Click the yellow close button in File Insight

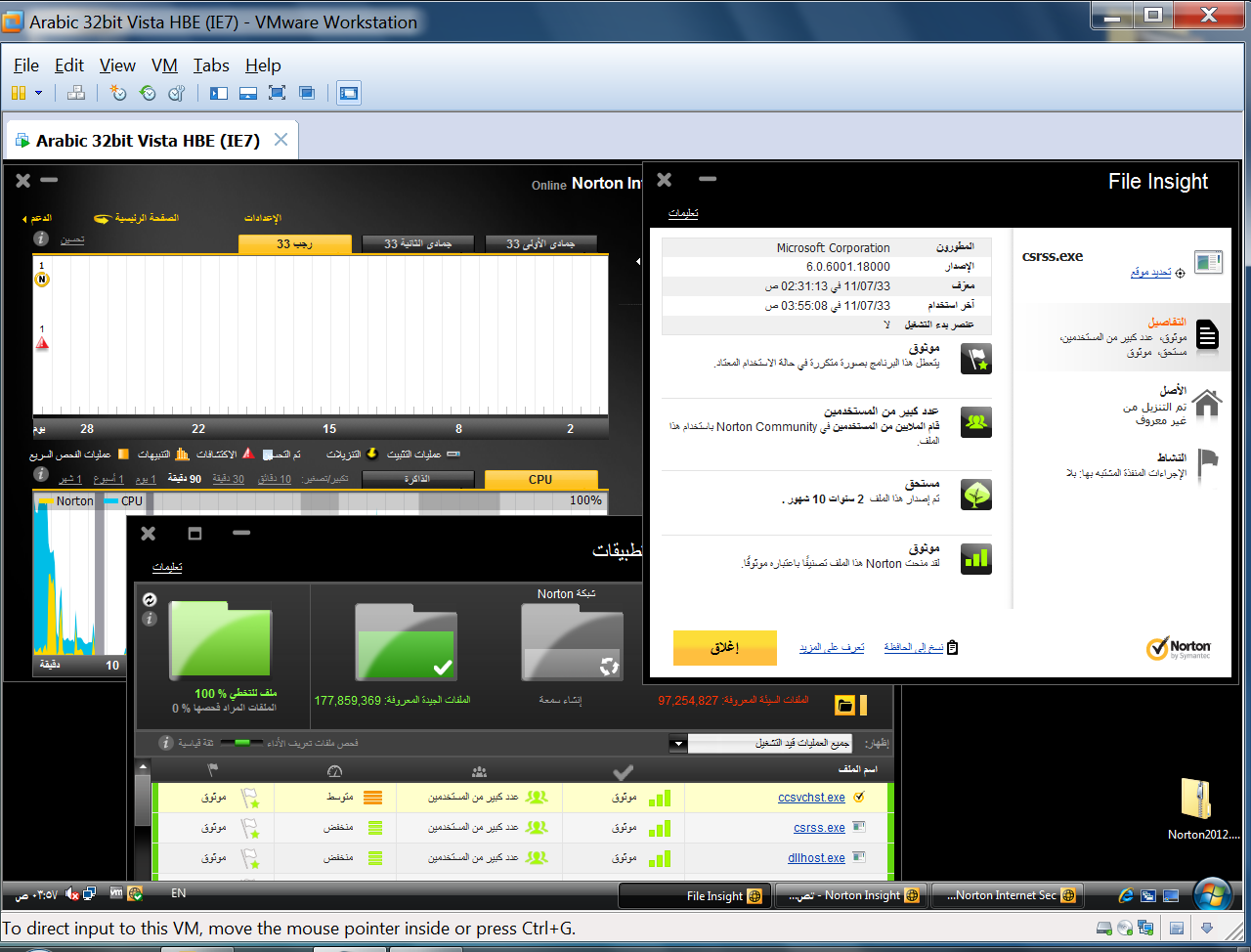(724, 647)
